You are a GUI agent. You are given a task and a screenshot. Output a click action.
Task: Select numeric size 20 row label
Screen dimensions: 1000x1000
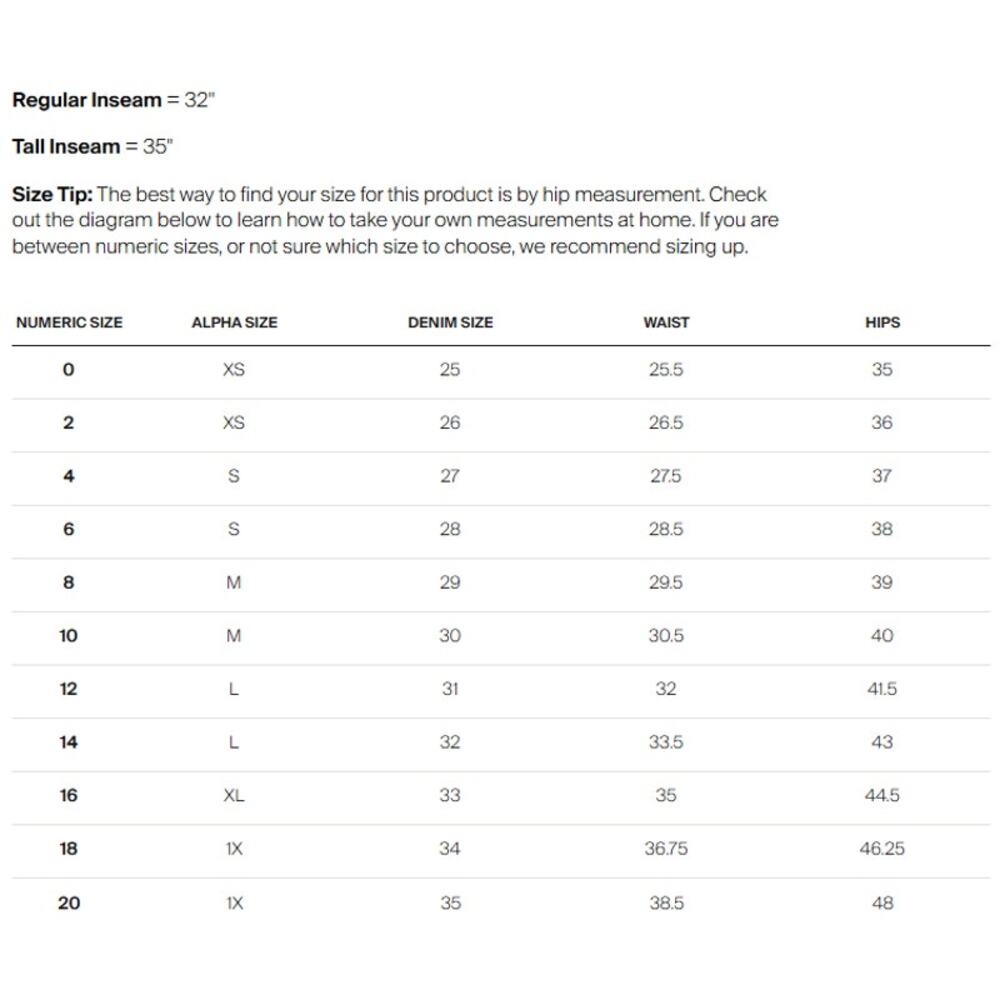(x=68, y=902)
